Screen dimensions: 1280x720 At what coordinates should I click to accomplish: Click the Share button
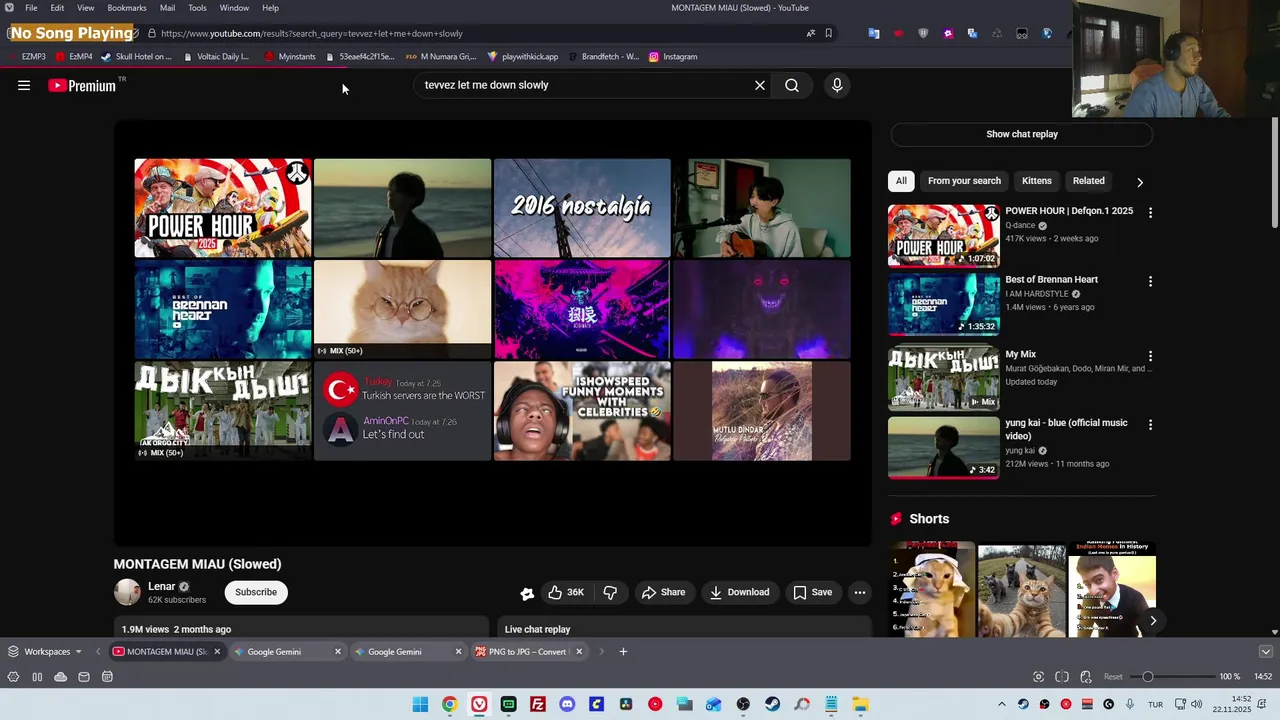click(x=664, y=592)
